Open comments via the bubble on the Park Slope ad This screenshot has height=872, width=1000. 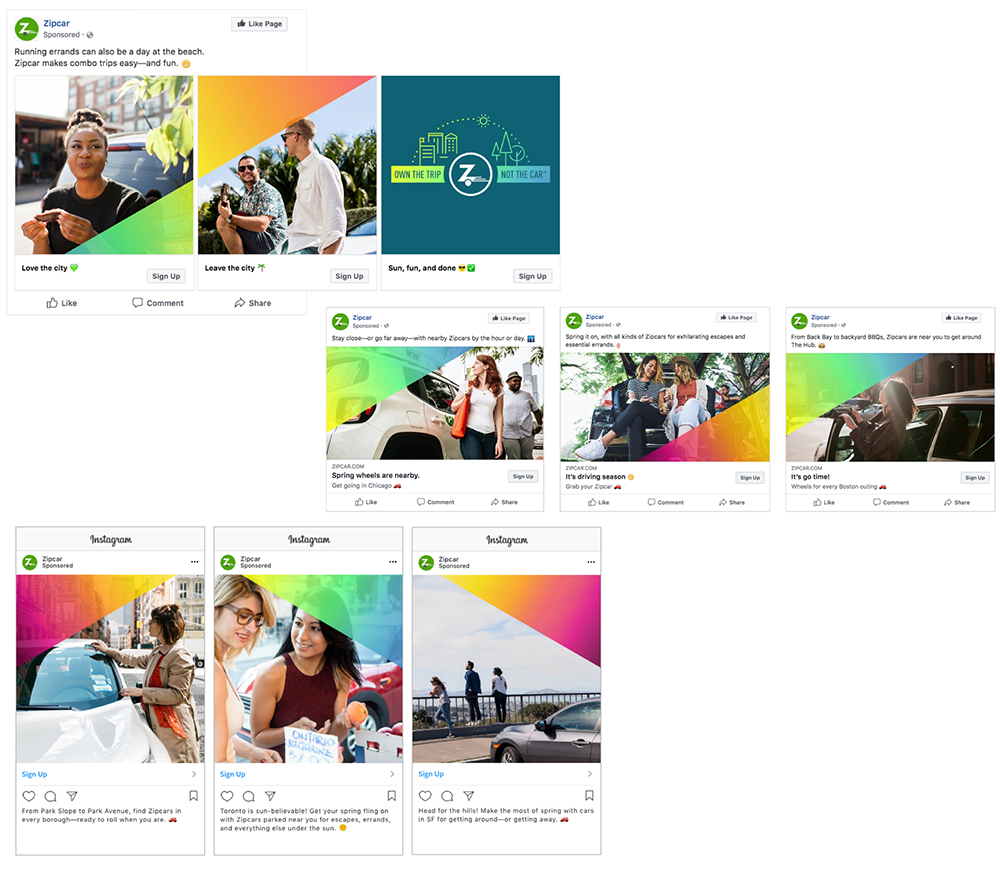click(50, 796)
